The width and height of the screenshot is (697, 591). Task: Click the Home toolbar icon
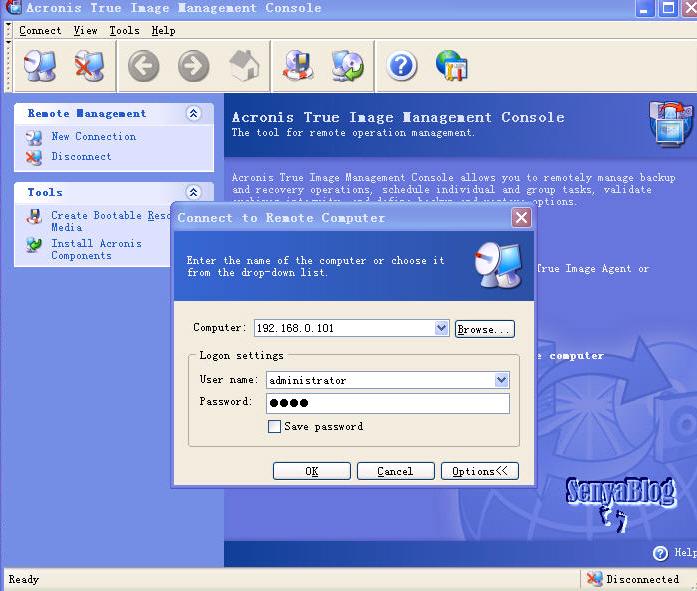(244, 65)
